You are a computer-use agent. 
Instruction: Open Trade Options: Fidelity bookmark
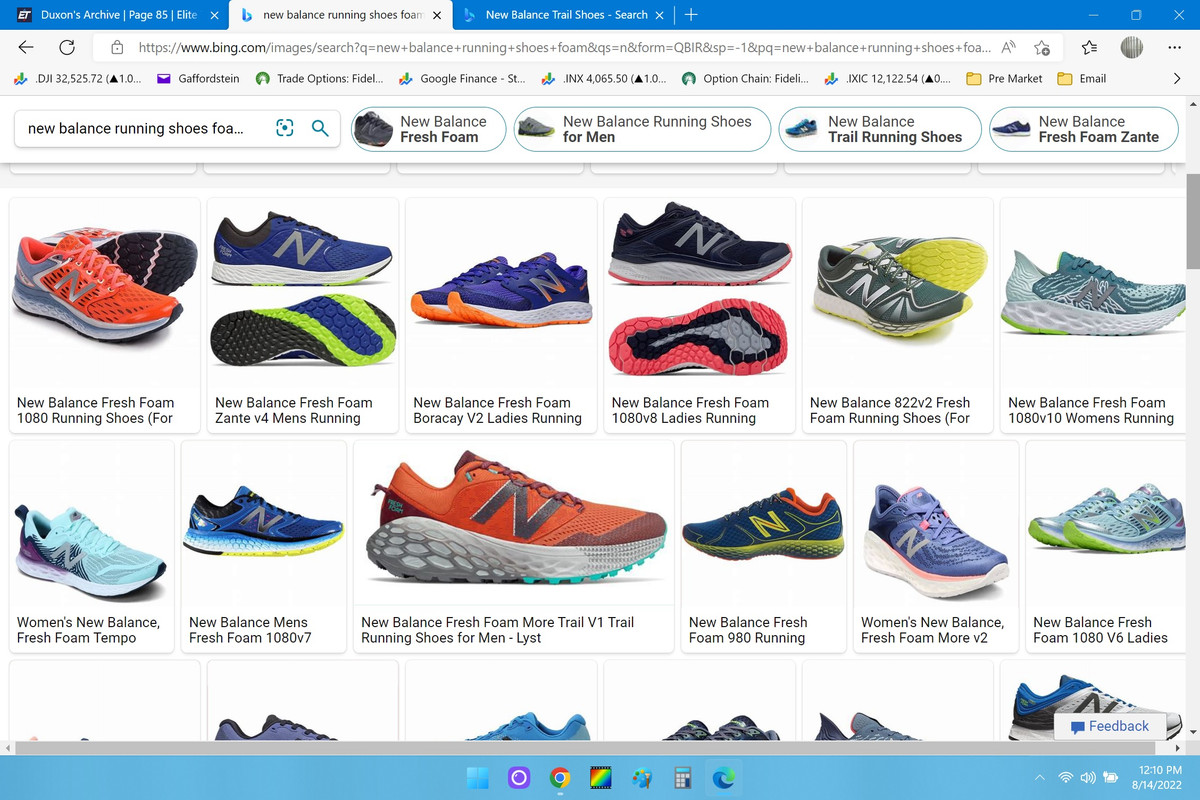(x=320, y=78)
